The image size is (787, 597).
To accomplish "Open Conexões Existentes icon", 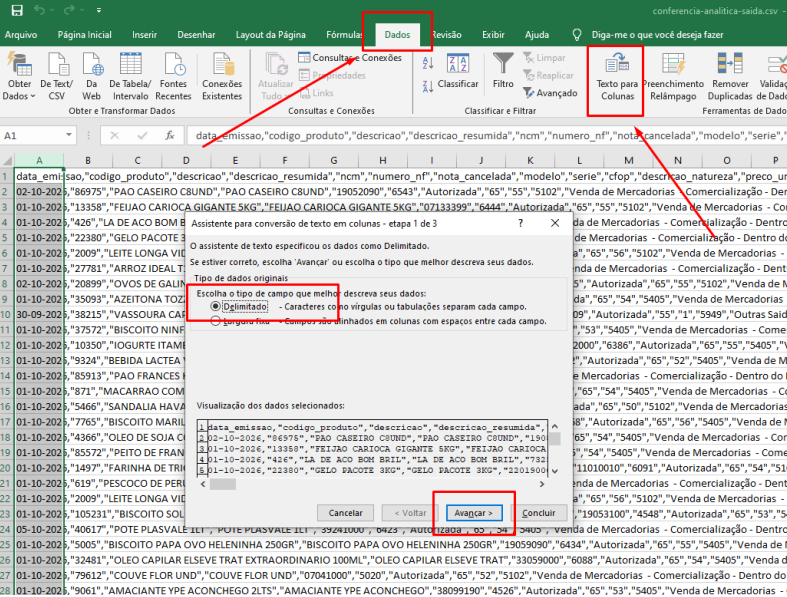I will 222,77.
